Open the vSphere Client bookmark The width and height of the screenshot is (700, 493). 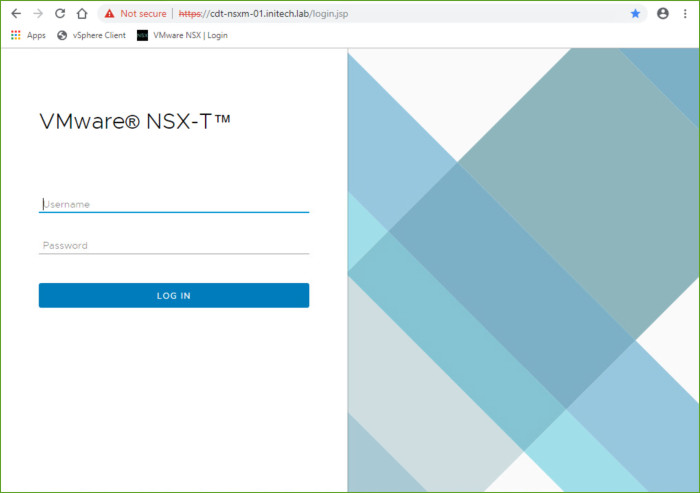click(x=92, y=35)
